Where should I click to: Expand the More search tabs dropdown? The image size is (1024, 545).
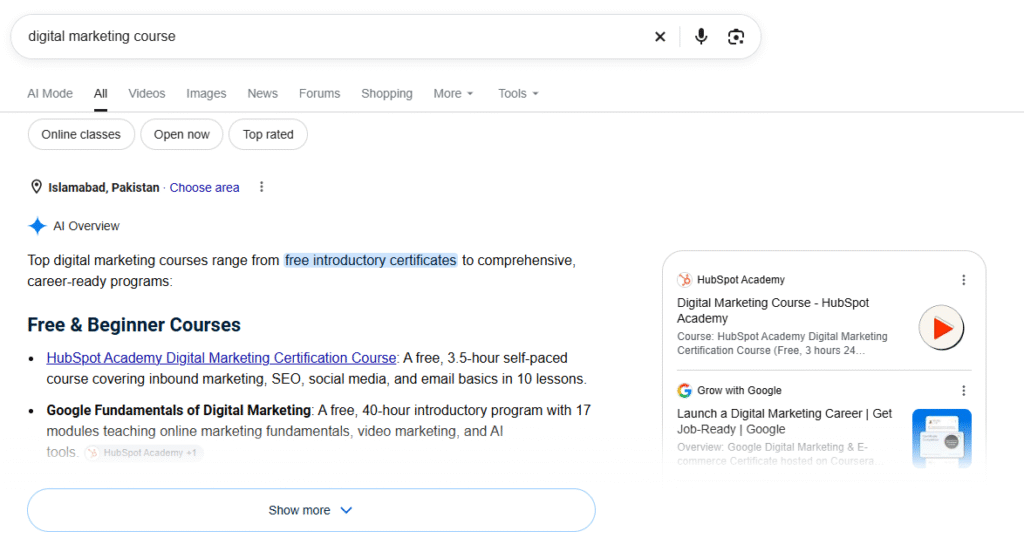(453, 93)
